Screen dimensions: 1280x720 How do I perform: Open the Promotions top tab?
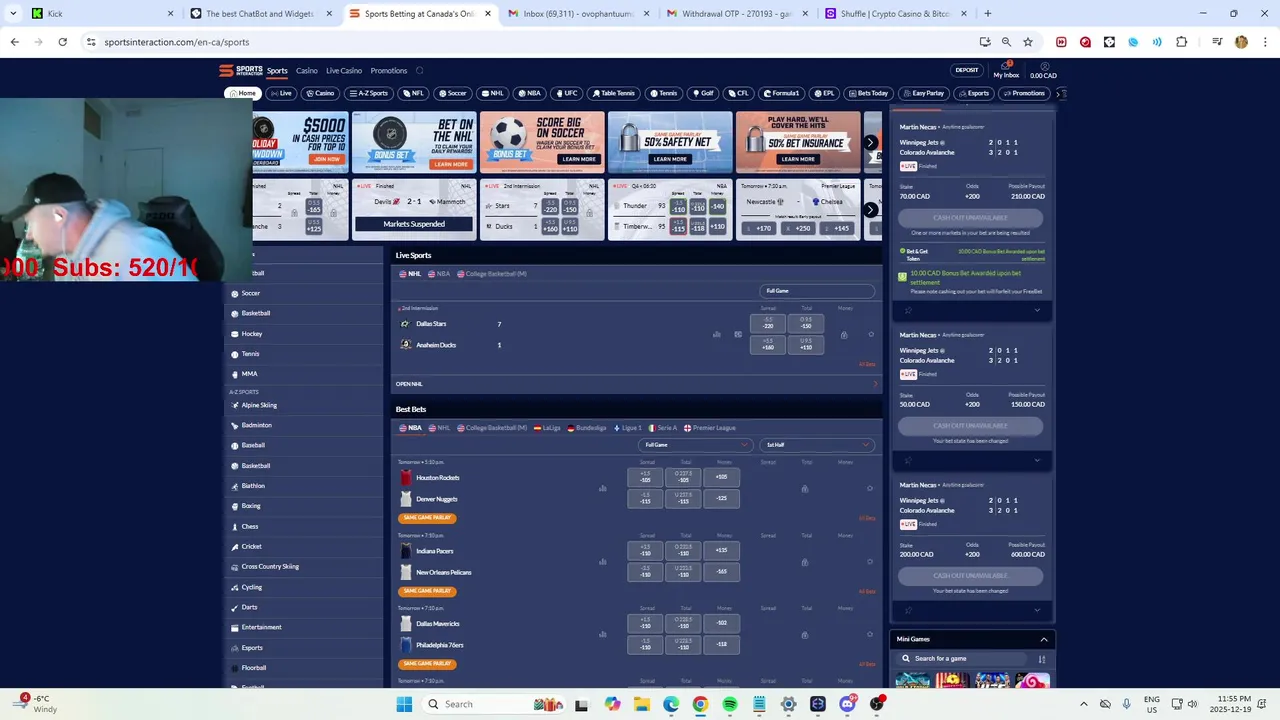[389, 71]
